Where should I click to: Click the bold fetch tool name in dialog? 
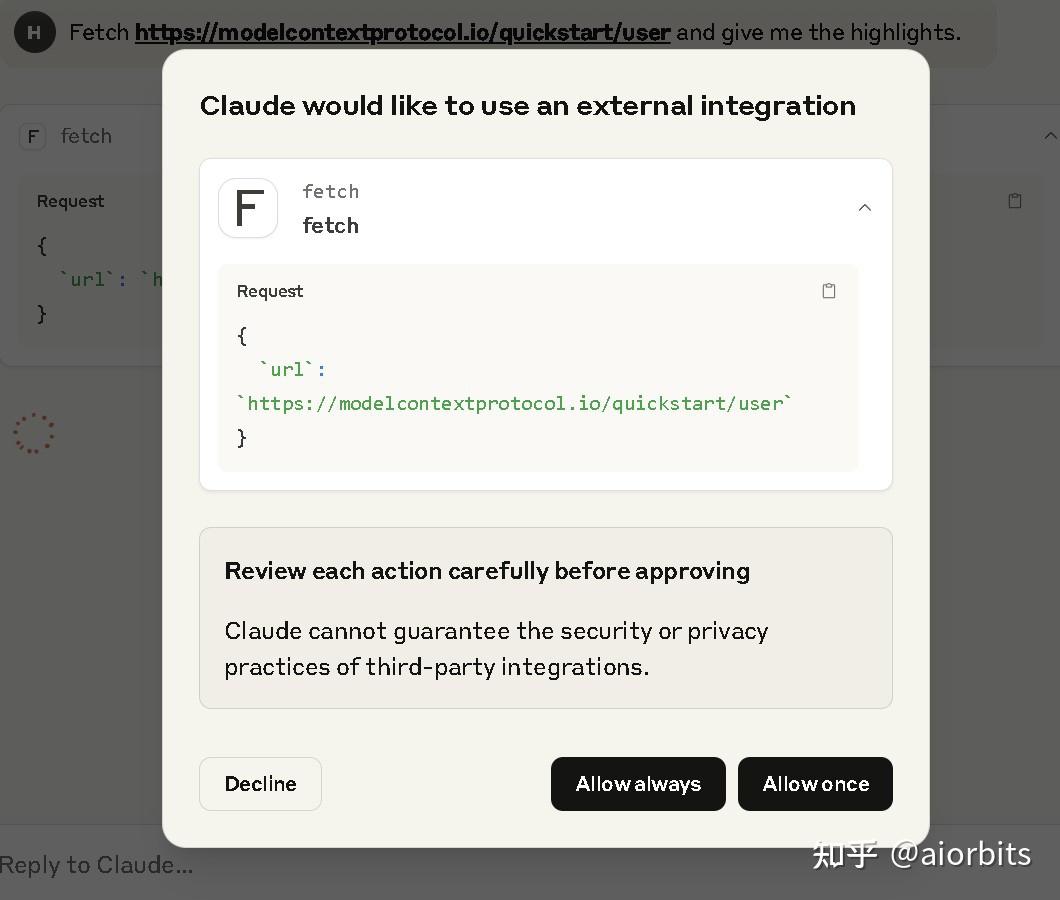pyautogui.click(x=330, y=226)
